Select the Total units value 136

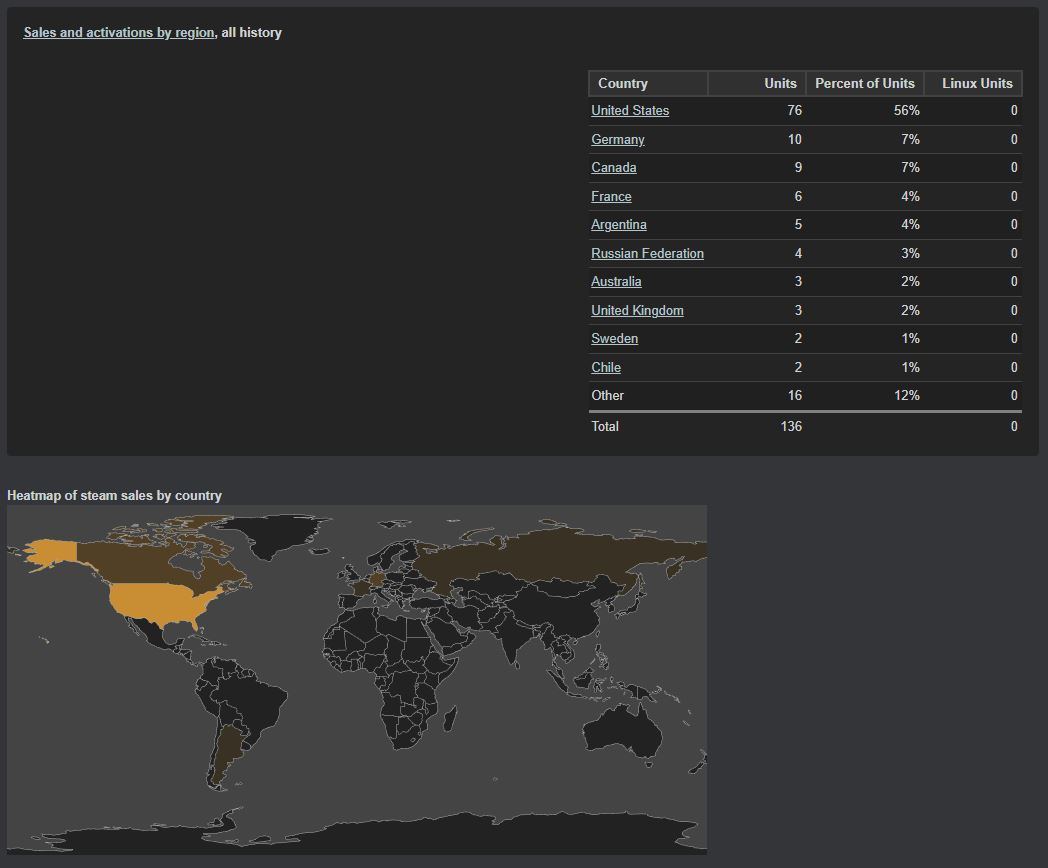tap(791, 426)
